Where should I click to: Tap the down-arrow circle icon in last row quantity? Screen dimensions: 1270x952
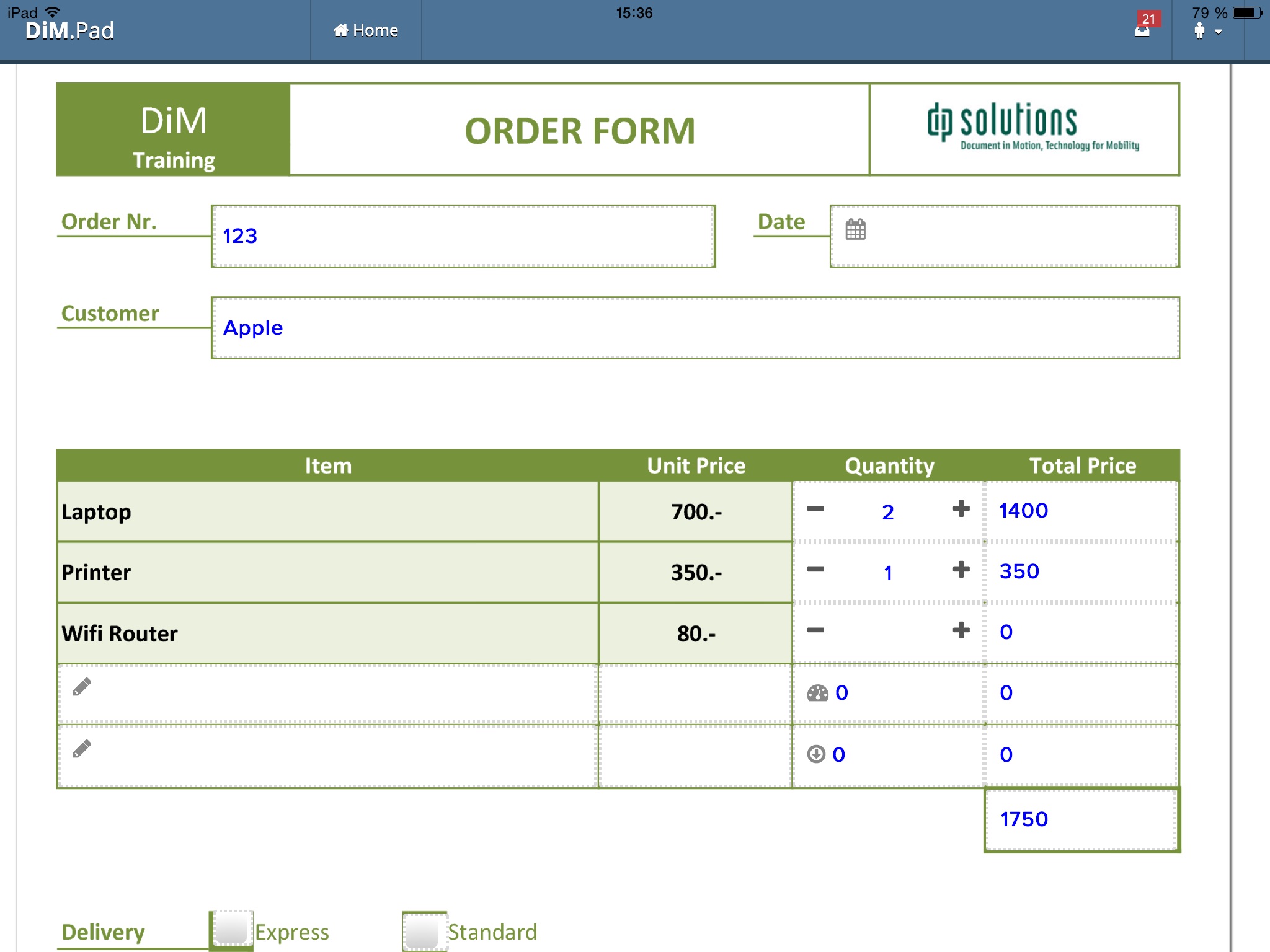816,754
